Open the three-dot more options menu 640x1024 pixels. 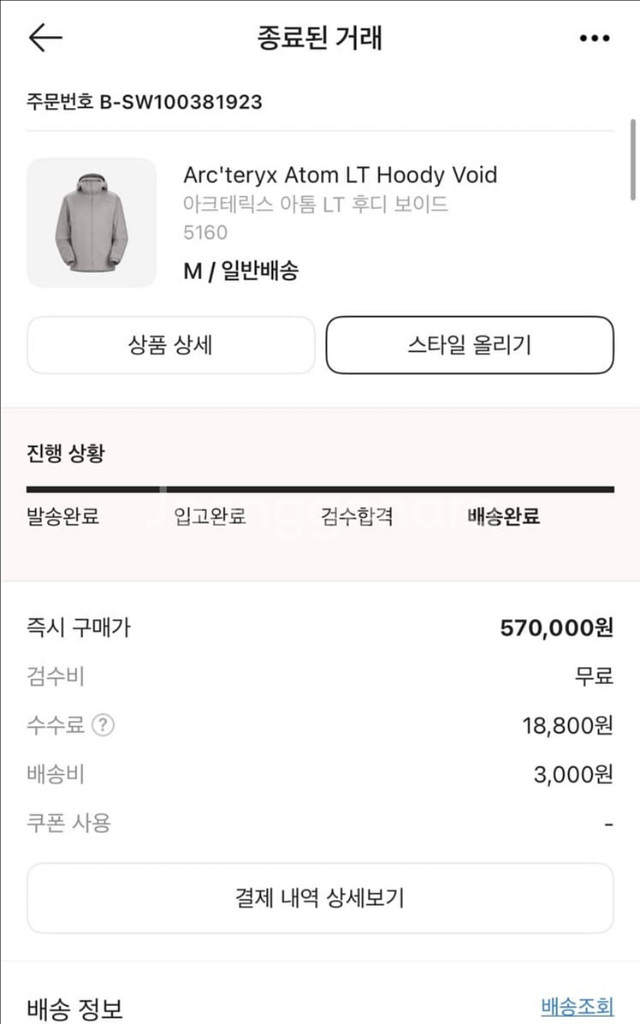[594, 38]
